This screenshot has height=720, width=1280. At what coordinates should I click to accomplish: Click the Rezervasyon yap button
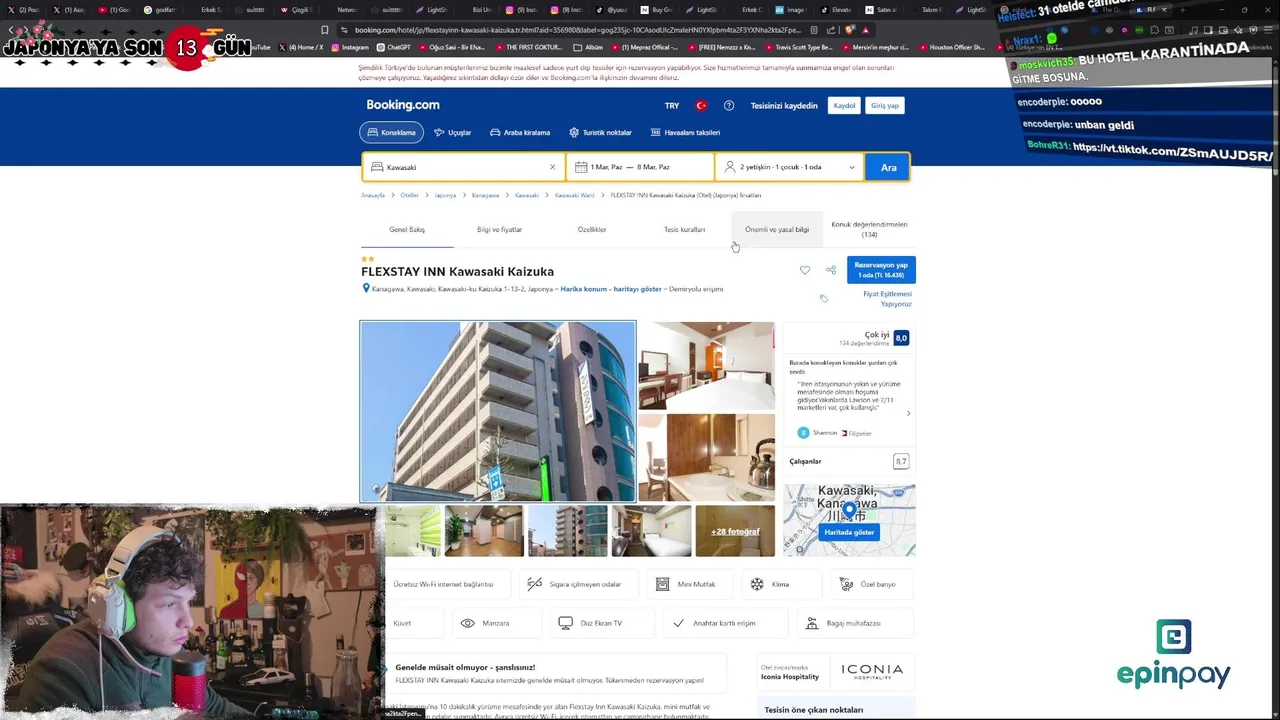tap(881, 270)
